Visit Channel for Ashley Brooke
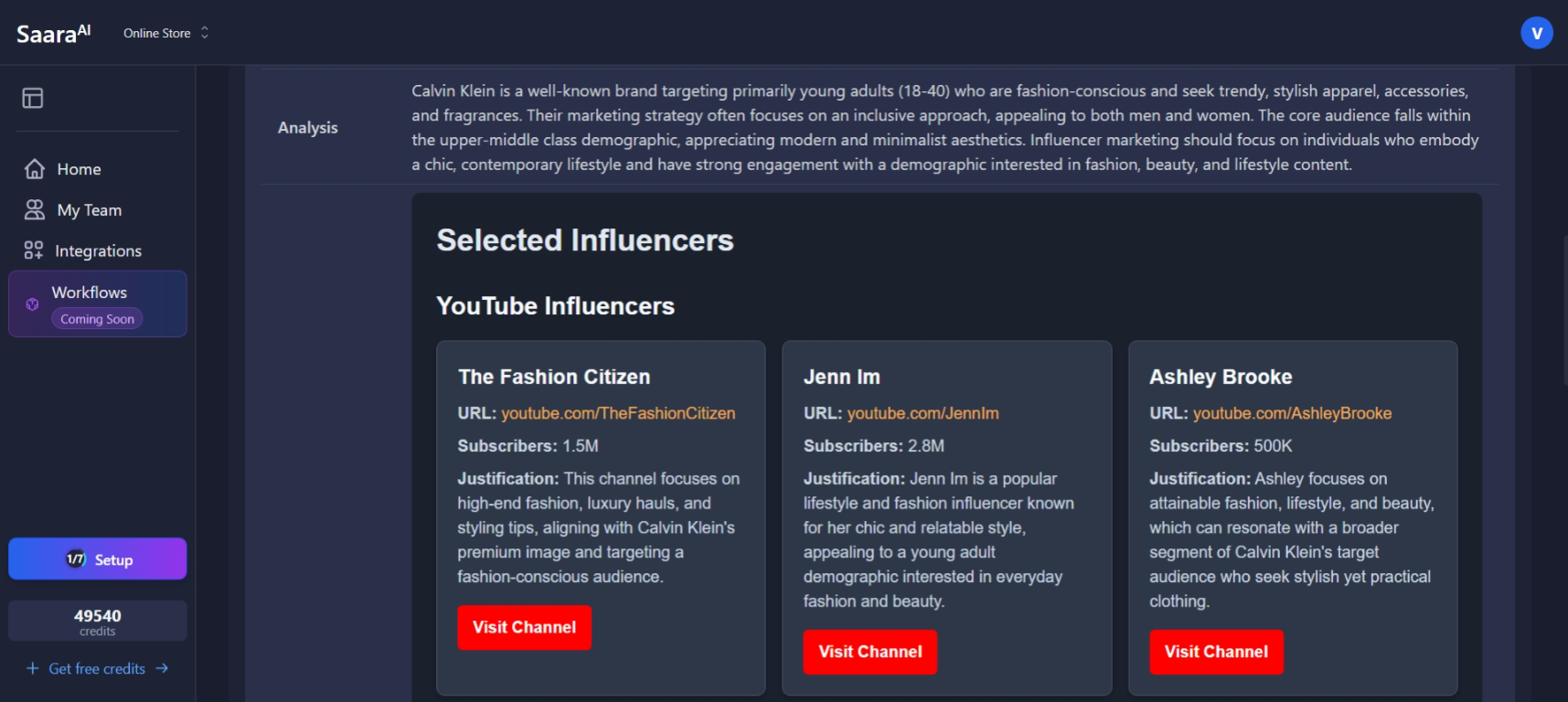Screen dimensions: 1568x702 [1217, 653]
